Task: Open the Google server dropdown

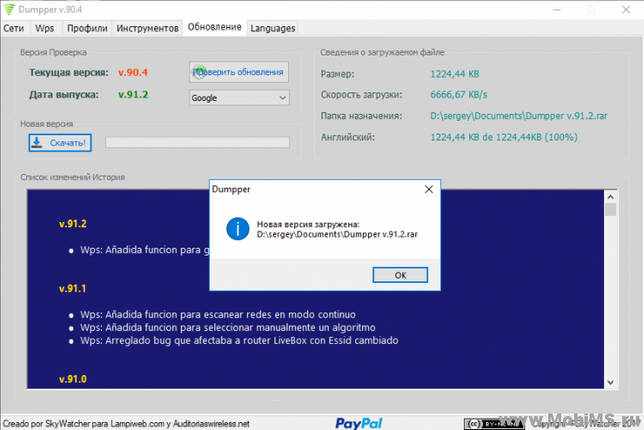Action: click(239, 98)
